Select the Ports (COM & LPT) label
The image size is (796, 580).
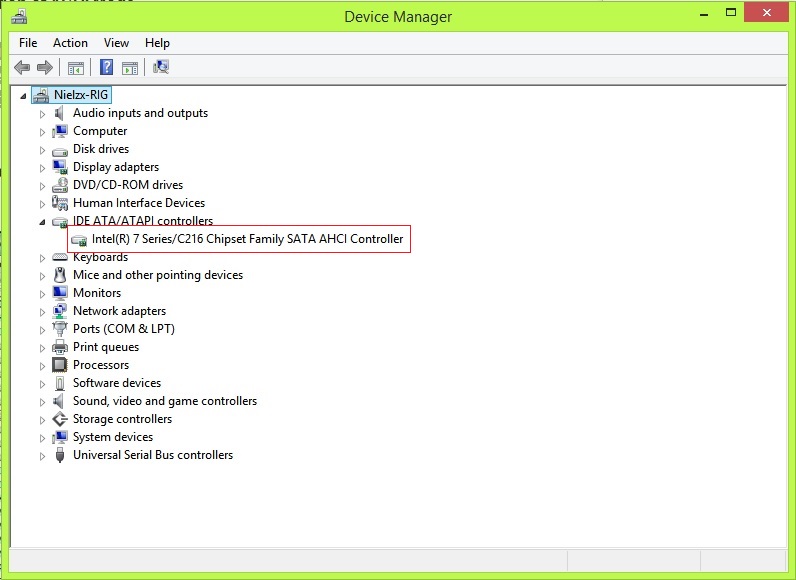click(x=124, y=329)
